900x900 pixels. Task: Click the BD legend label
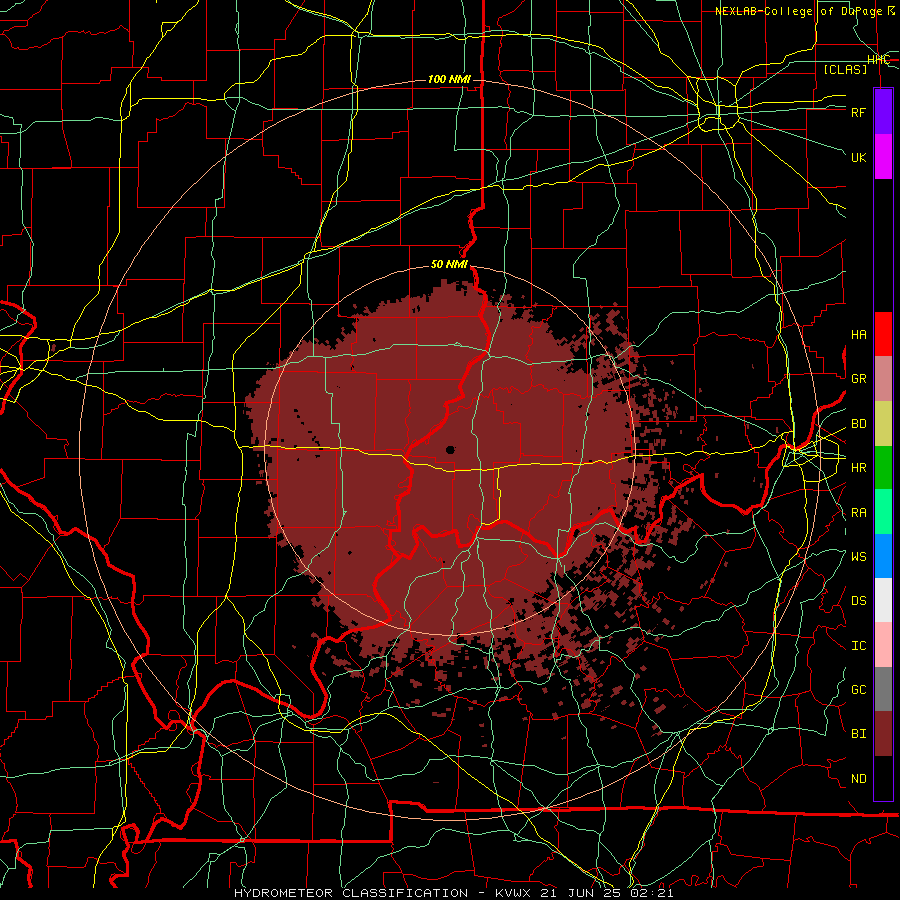pyautogui.click(x=858, y=424)
